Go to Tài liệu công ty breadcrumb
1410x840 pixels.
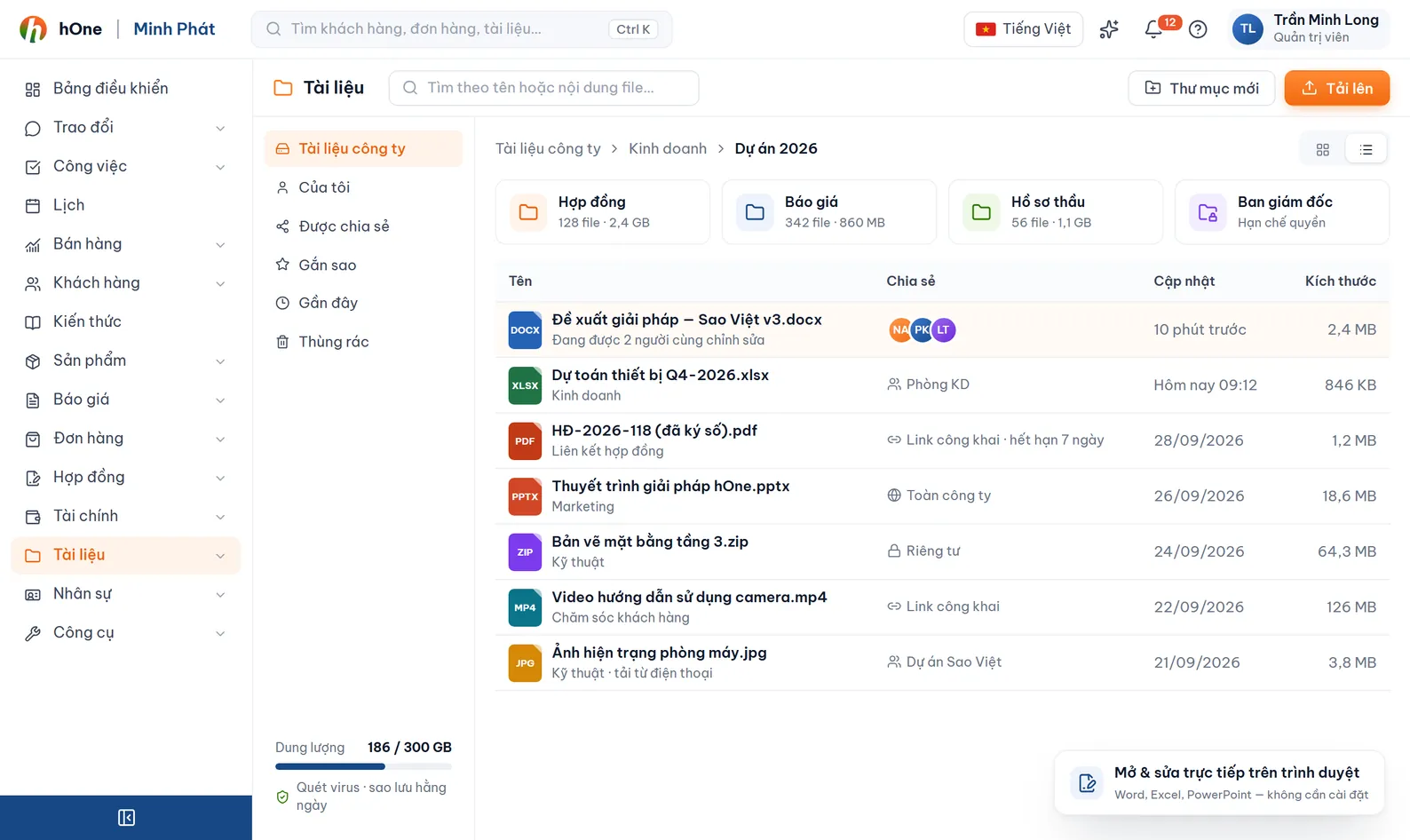(548, 148)
